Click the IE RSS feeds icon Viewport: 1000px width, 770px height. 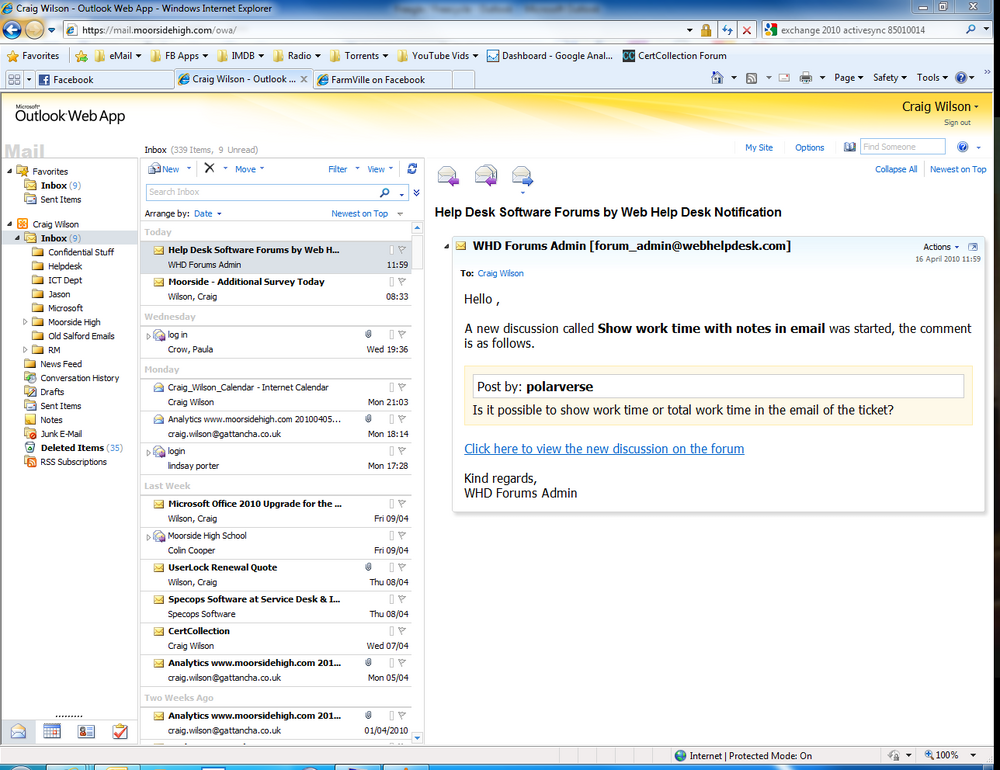[x=751, y=78]
